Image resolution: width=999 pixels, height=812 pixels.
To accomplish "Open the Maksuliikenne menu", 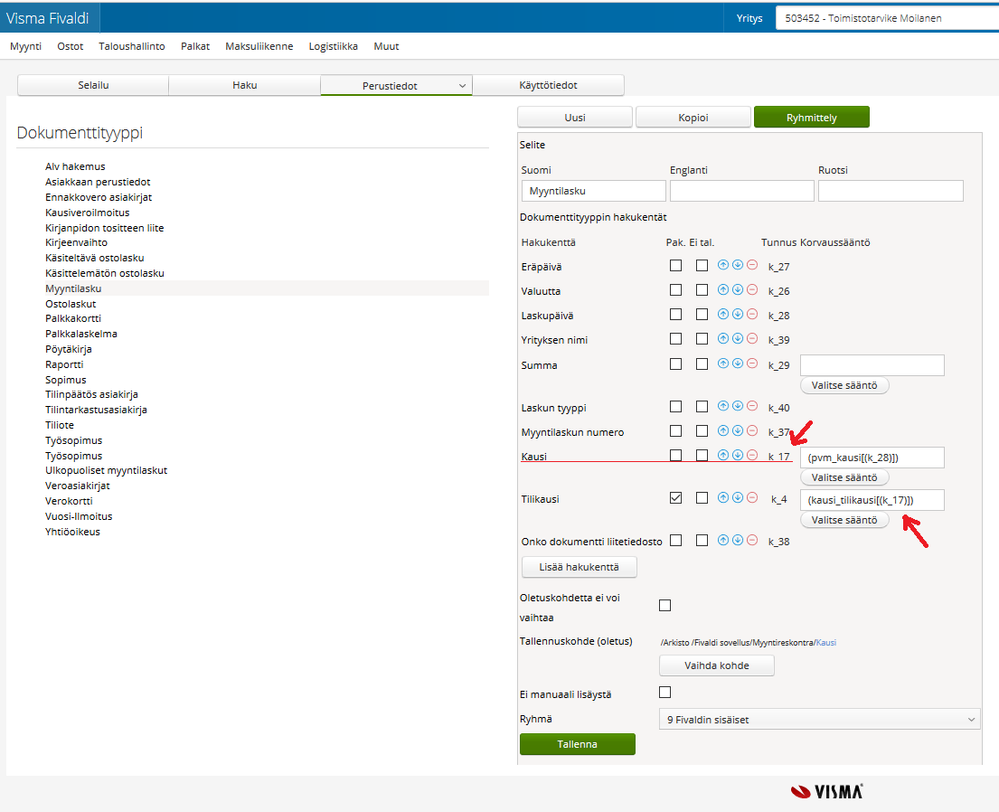I will pyautogui.click(x=259, y=47).
